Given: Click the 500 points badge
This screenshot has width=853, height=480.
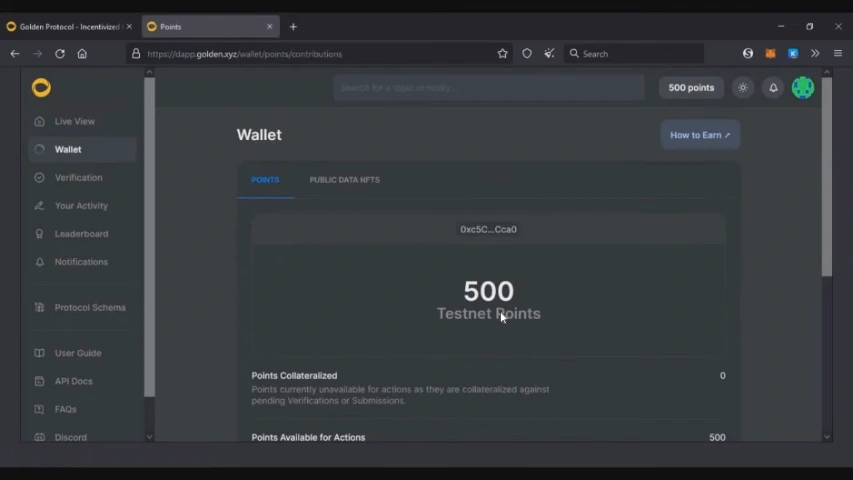Looking at the screenshot, I should (691, 88).
